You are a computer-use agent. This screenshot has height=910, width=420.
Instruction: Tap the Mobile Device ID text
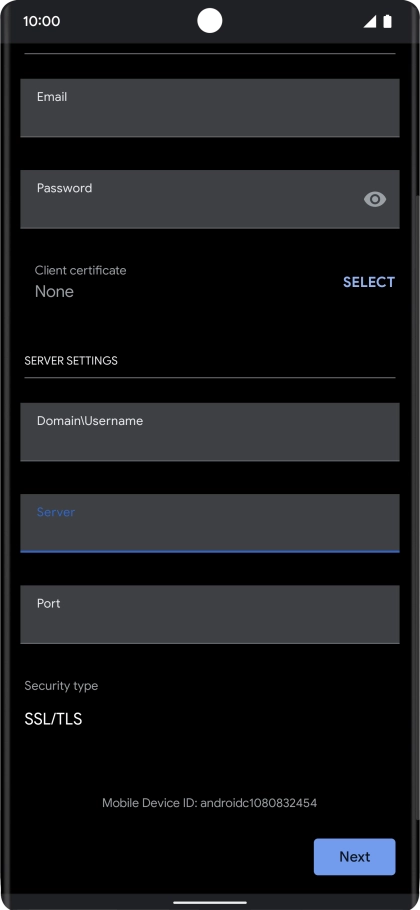click(x=209, y=803)
